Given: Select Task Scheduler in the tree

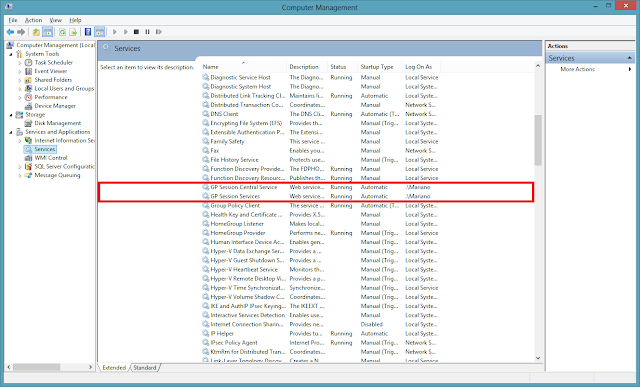Looking at the screenshot, I should coord(53,62).
